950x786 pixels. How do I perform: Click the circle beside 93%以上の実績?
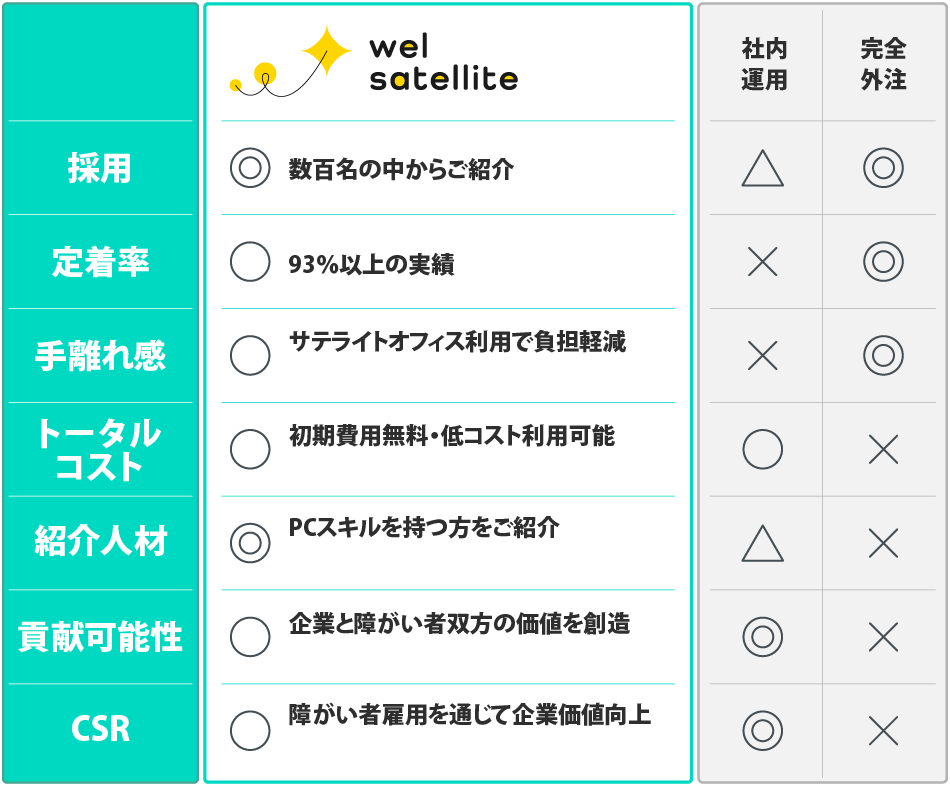250,262
